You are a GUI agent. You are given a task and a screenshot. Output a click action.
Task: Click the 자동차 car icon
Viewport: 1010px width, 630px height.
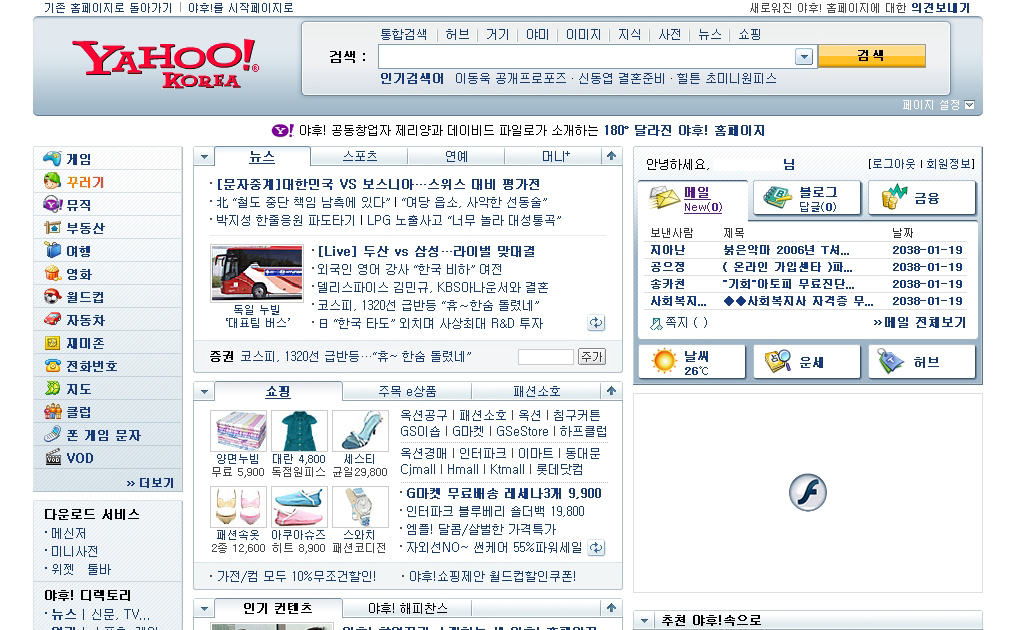pos(52,320)
